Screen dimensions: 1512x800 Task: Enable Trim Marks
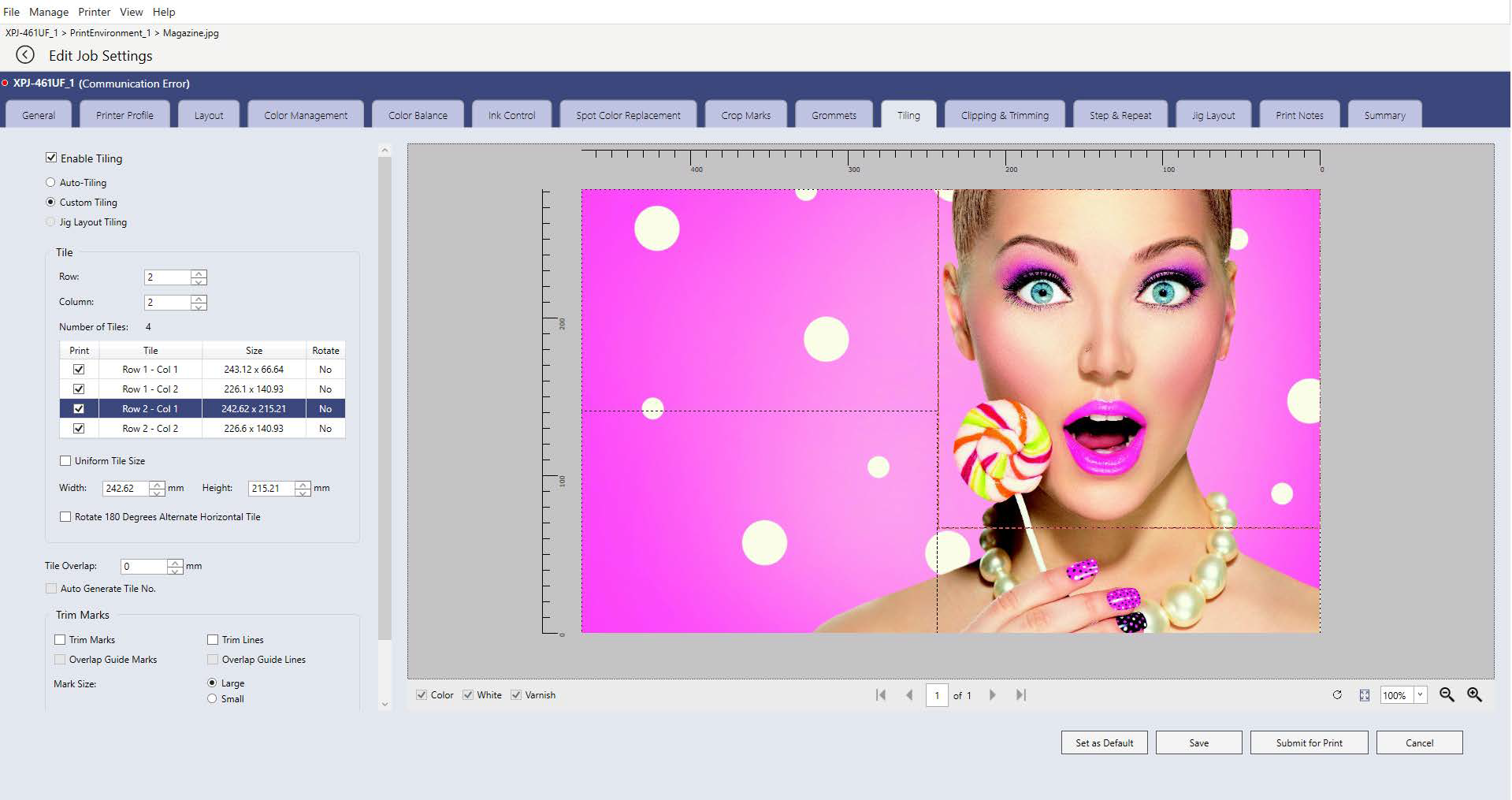(x=60, y=639)
